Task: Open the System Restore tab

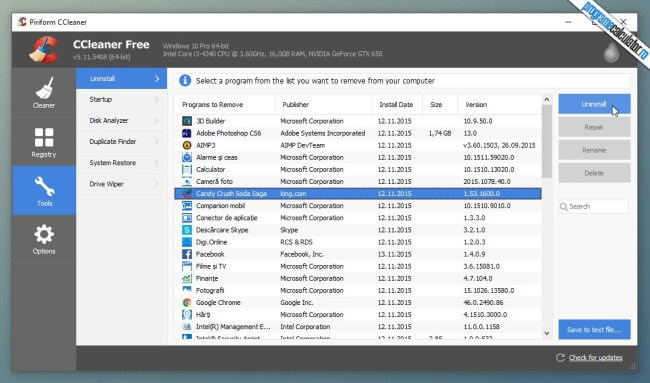Action: (x=121, y=163)
